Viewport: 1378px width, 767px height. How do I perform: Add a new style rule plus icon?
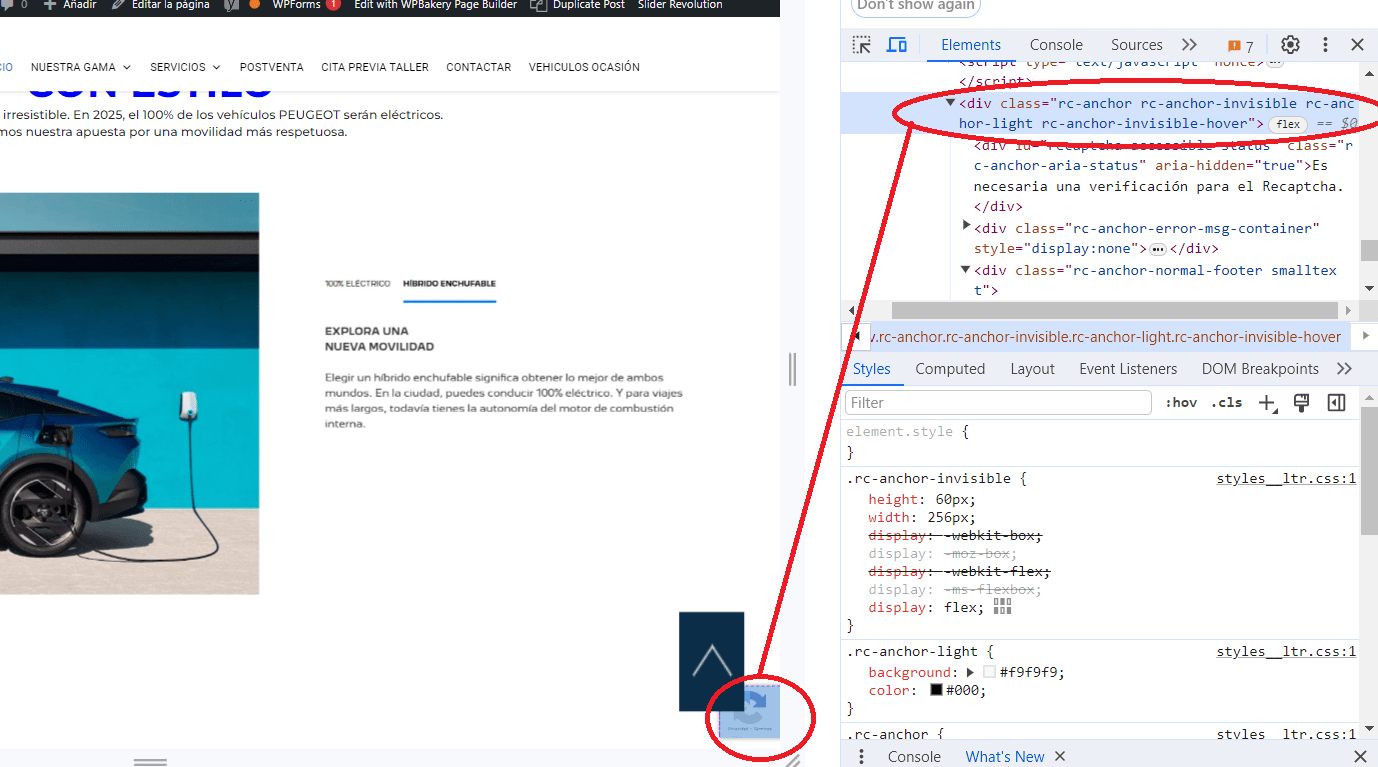(1268, 403)
